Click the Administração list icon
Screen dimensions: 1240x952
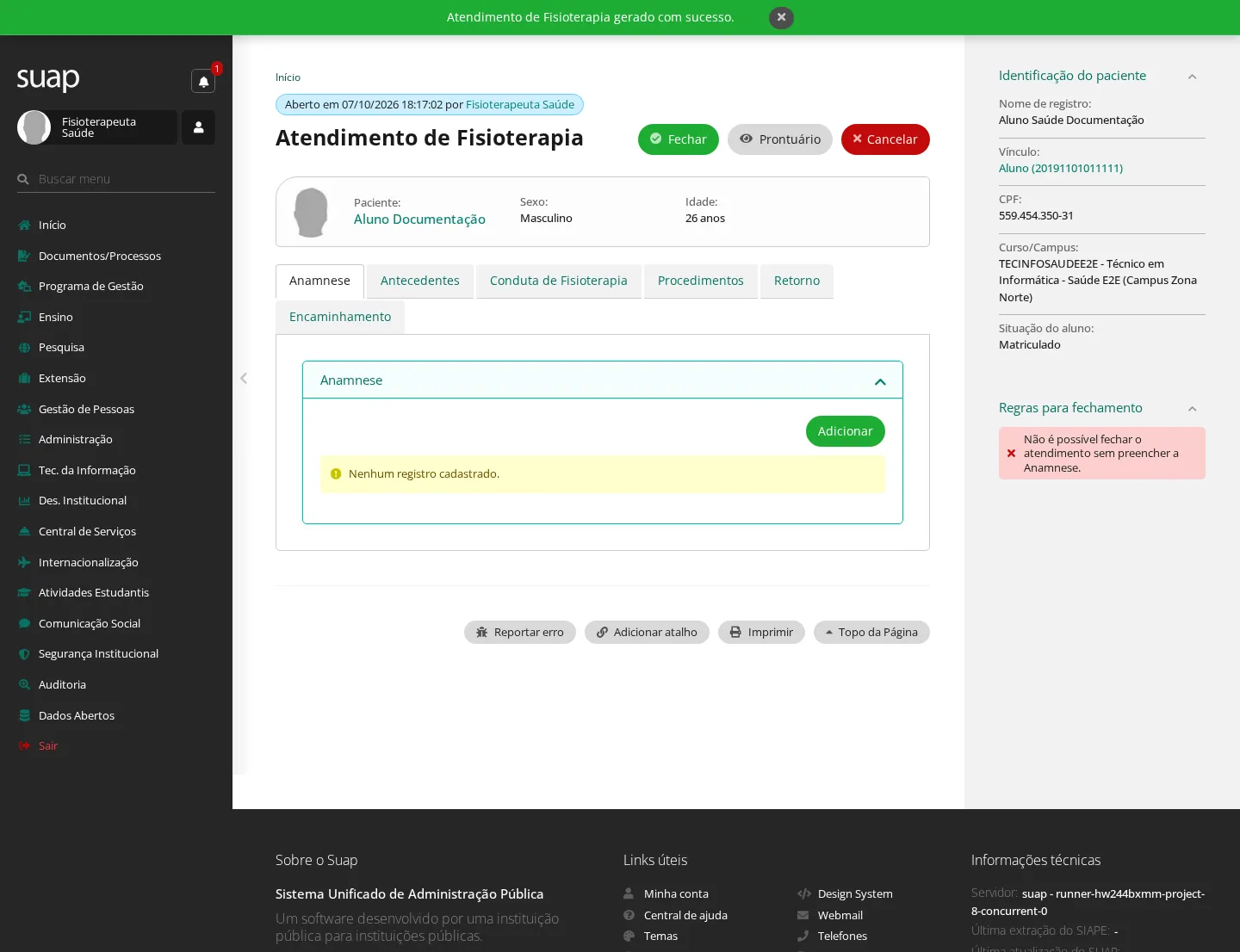tap(24, 439)
